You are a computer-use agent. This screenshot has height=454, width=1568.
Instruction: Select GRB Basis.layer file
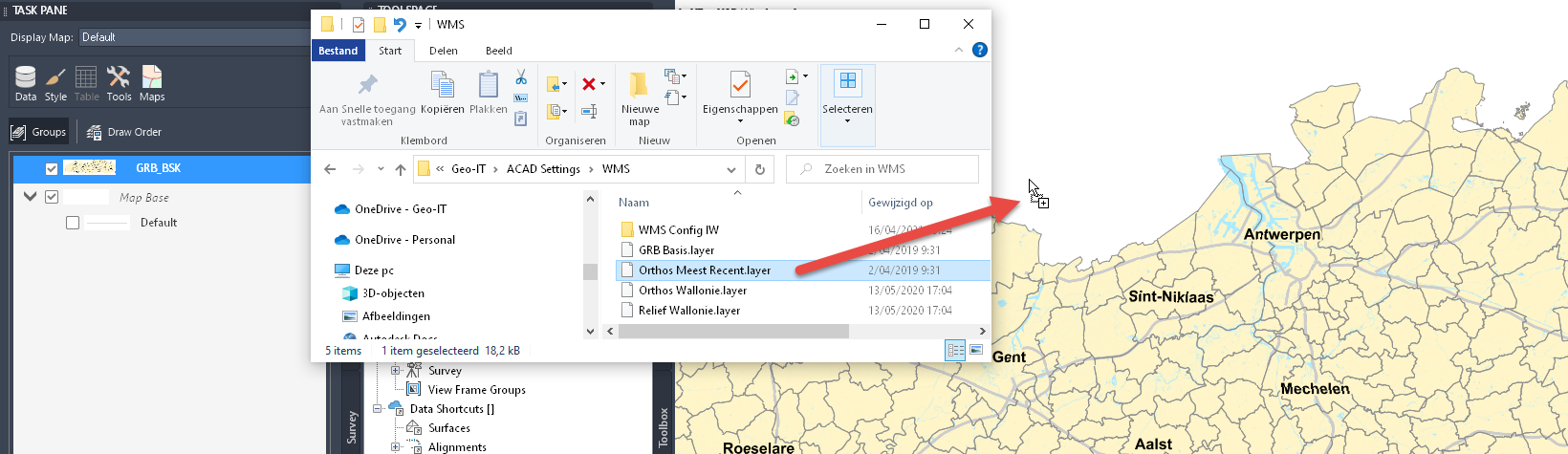click(676, 250)
